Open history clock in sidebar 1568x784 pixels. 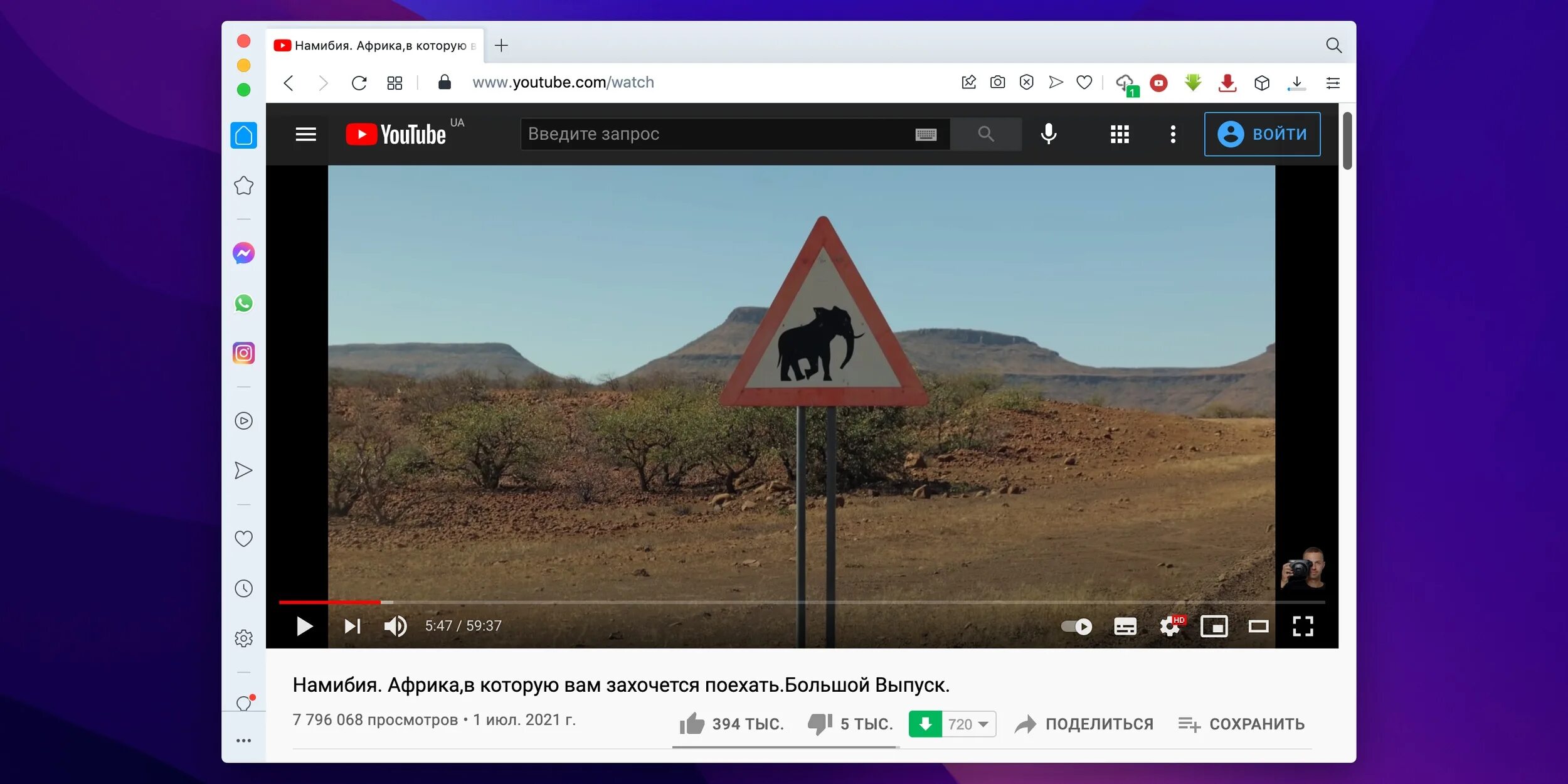pyautogui.click(x=243, y=588)
